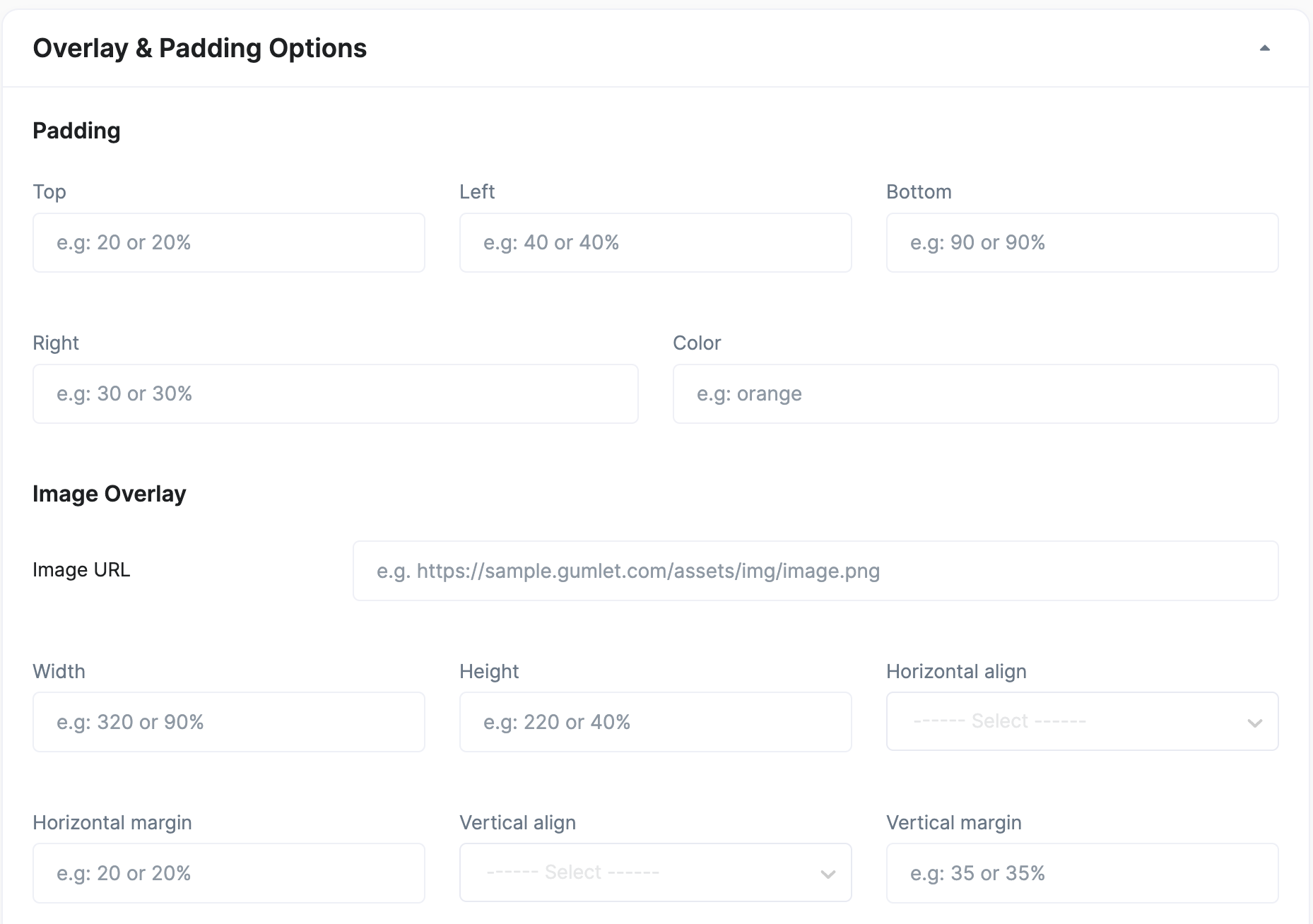Select the Bottom padding input field
The width and height of the screenshot is (1313, 924).
[1082, 242]
